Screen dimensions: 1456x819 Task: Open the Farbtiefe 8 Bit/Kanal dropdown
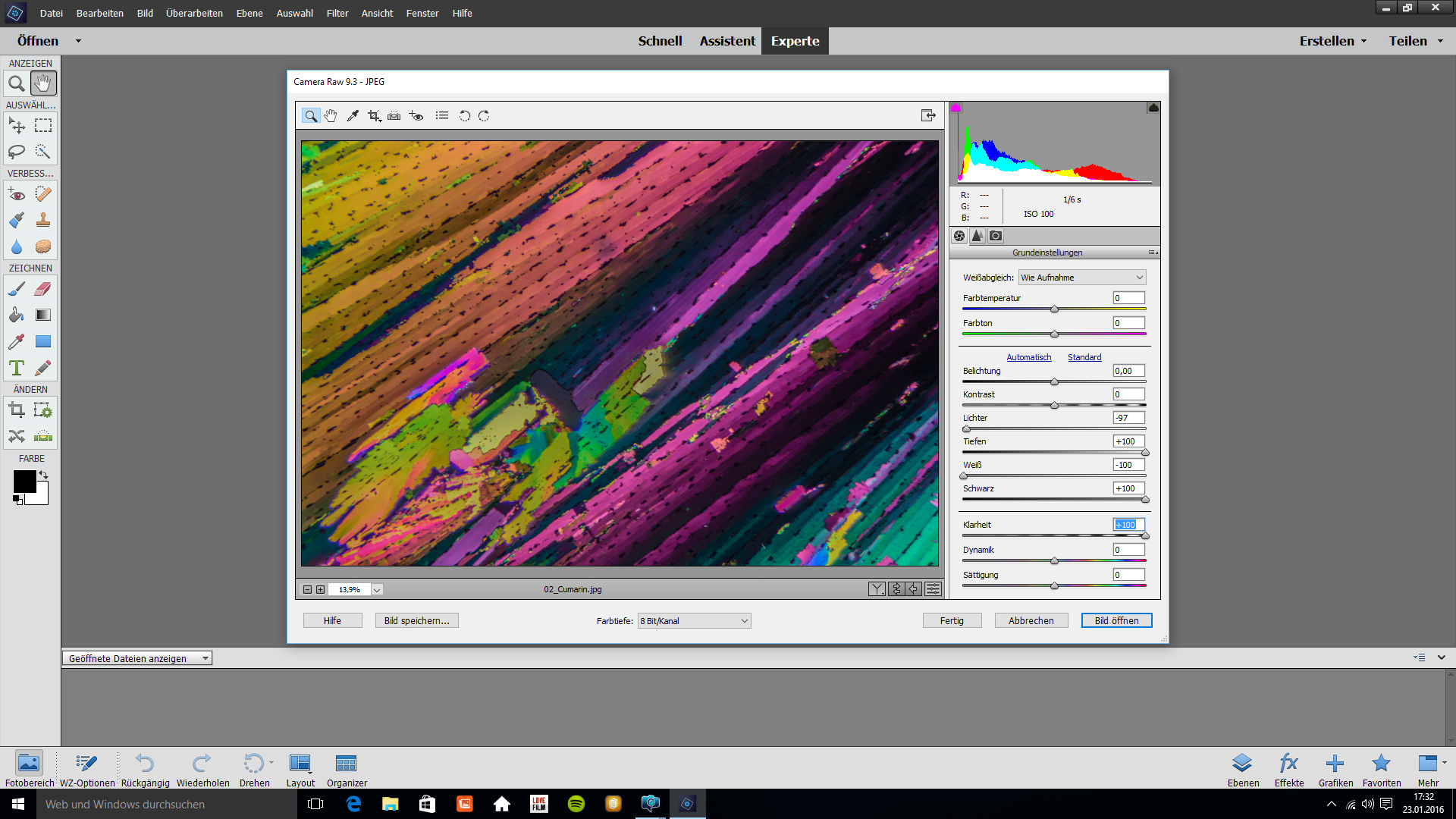pyautogui.click(x=694, y=621)
